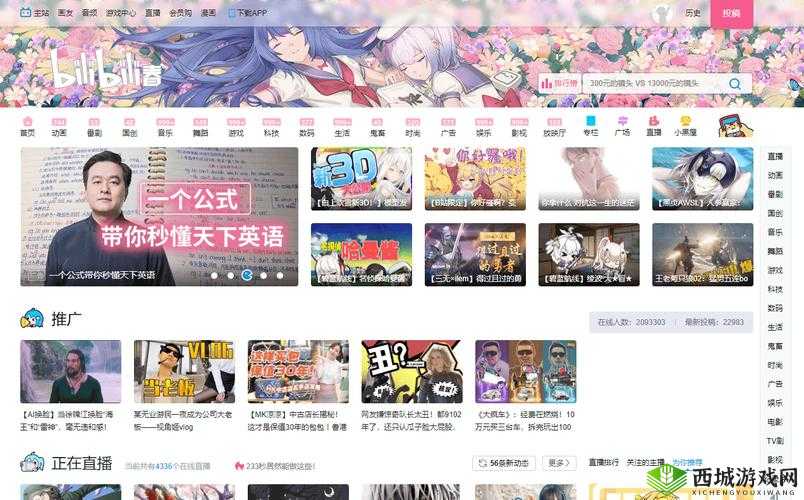The width and height of the screenshot is (804, 500).
Task: Open 漫画 in the top navigation
Action: [208, 12]
